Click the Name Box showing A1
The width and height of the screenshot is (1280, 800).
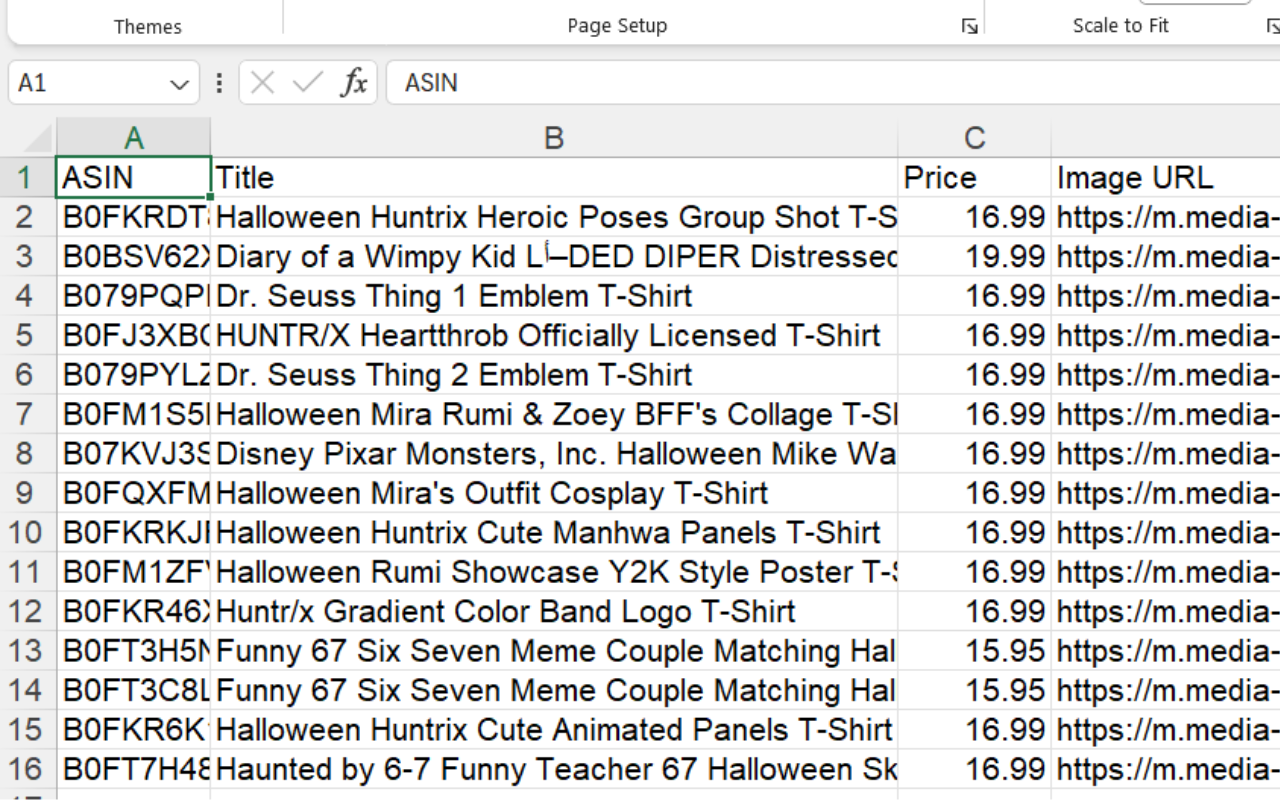click(x=88, y=83)
